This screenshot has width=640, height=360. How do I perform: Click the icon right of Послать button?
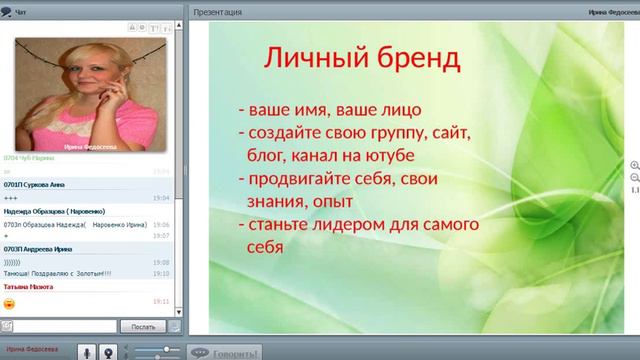tap(175, 327)
